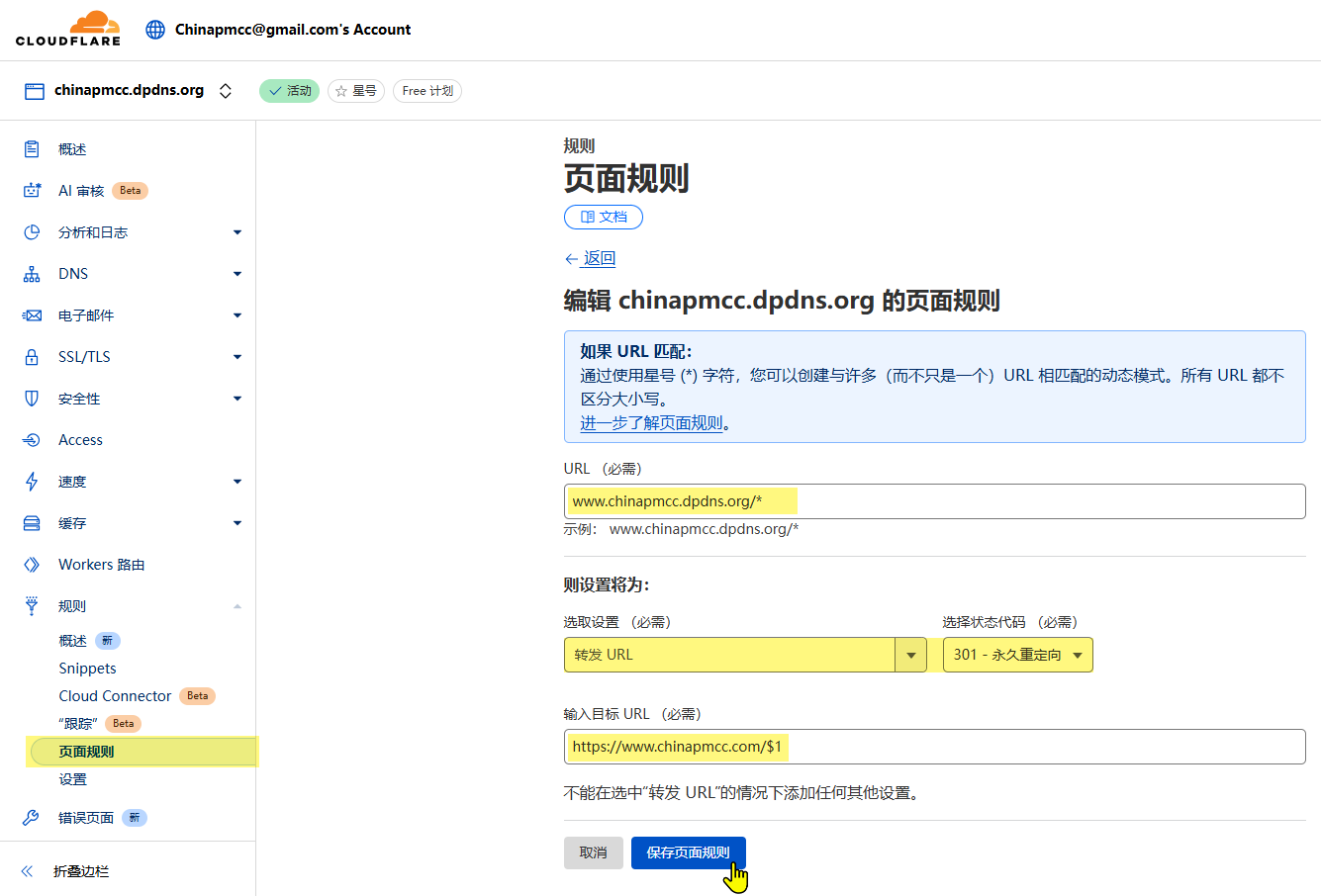This screenshot has height=896, width=1321.
Task: Toggle the 星号 star button
Action: 356,91
